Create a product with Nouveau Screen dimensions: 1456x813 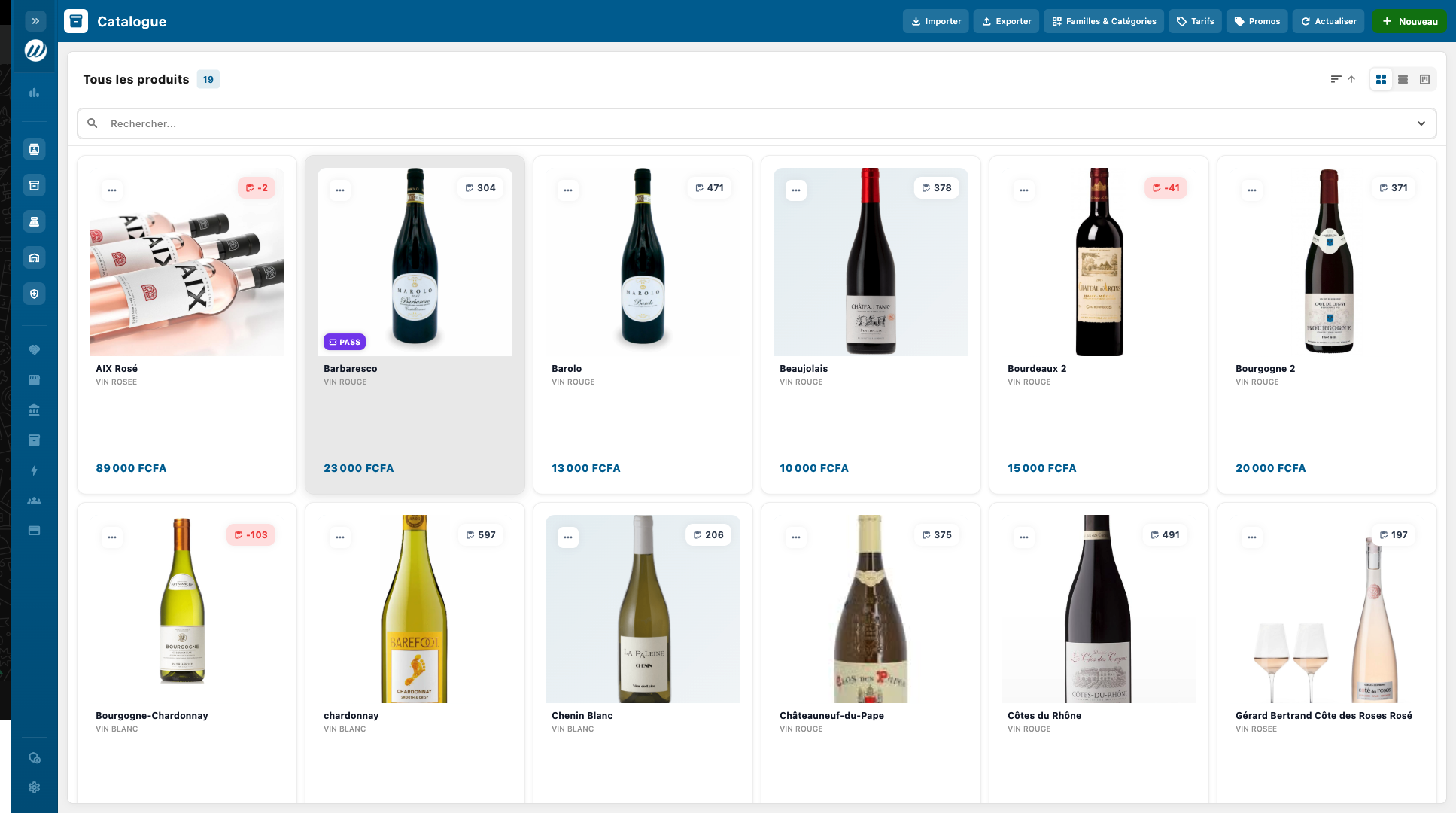click(x=1409, y=21)
